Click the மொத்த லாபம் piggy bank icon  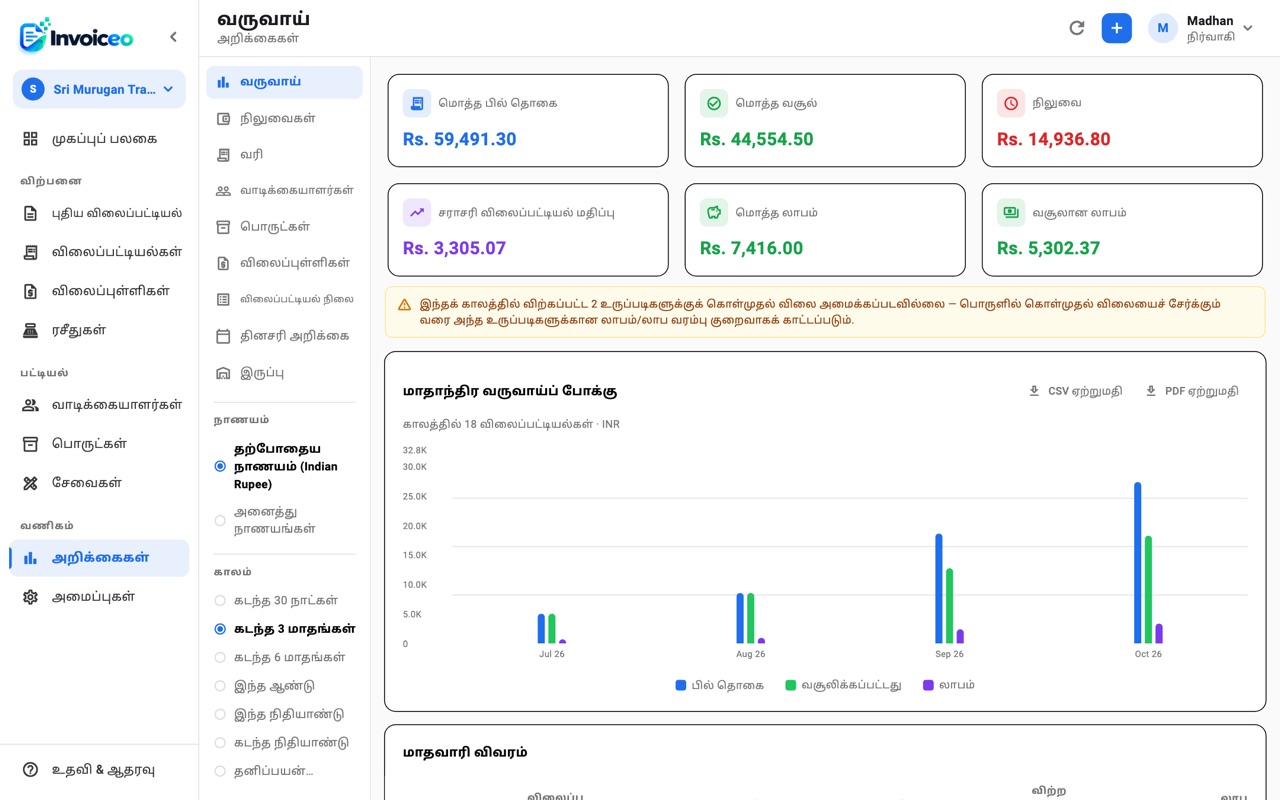point(714,212)
